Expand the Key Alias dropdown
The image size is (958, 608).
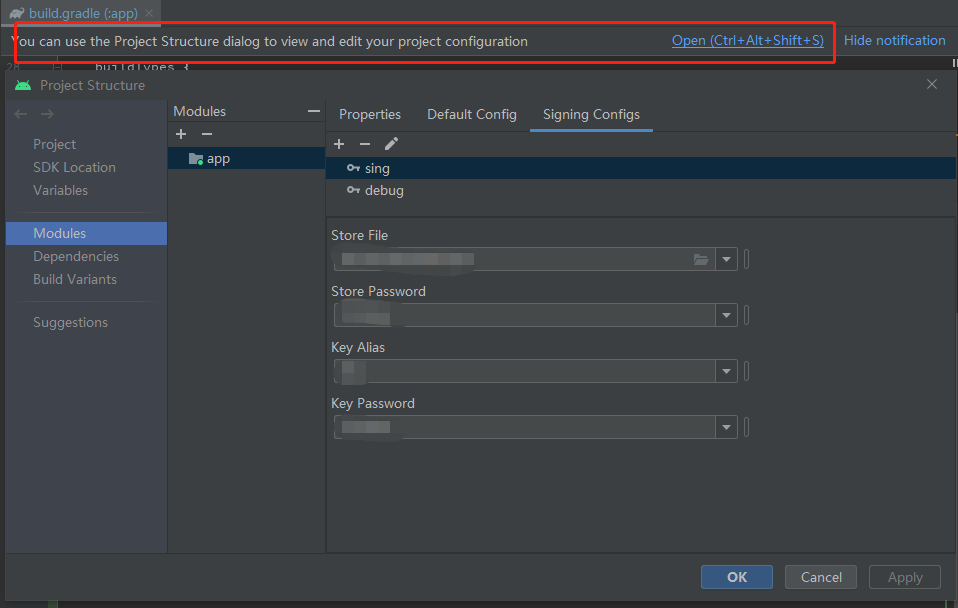point(727,371)
